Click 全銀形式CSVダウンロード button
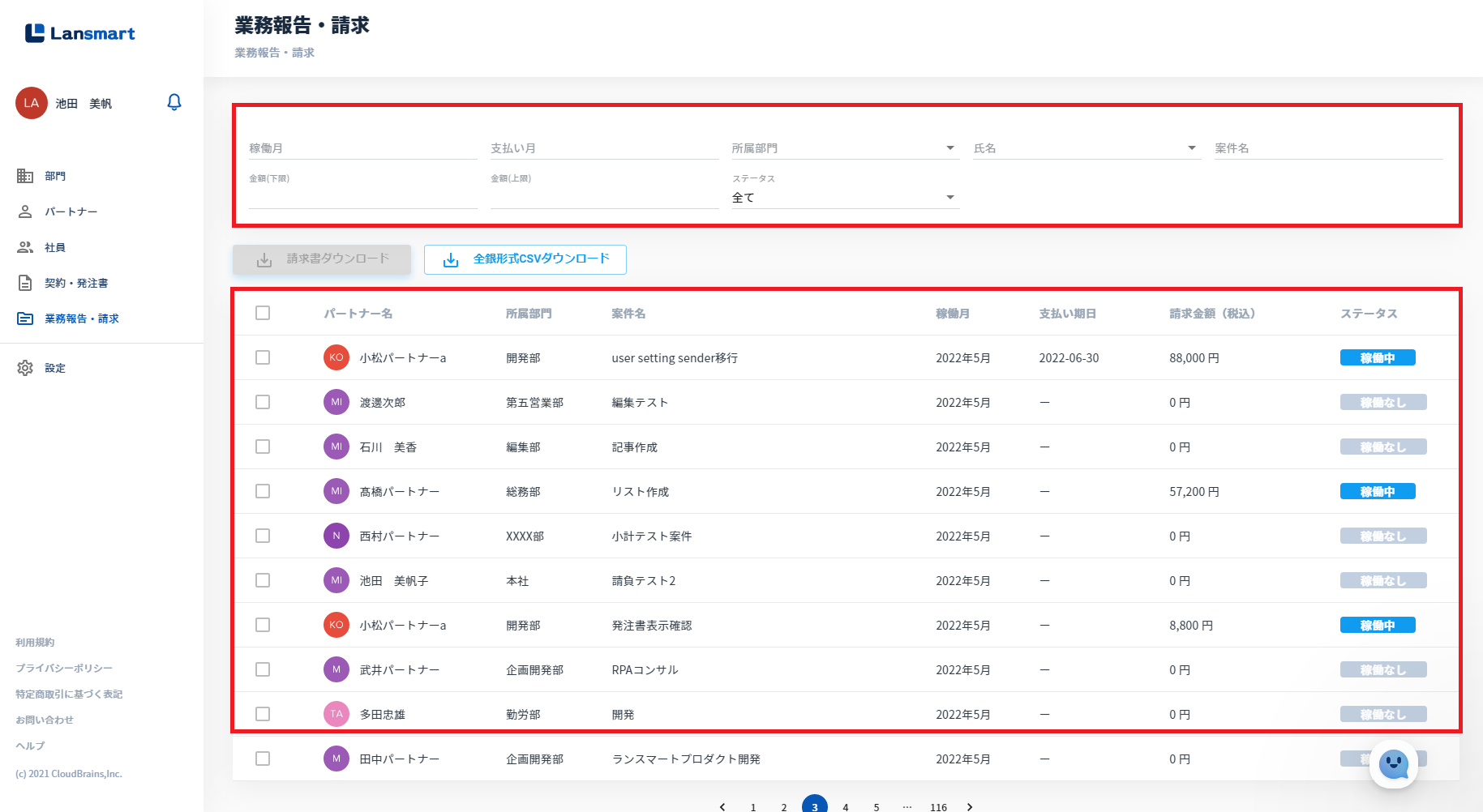Image resolution: width=1483 pixels, height=812 pixels. point(525,259)
